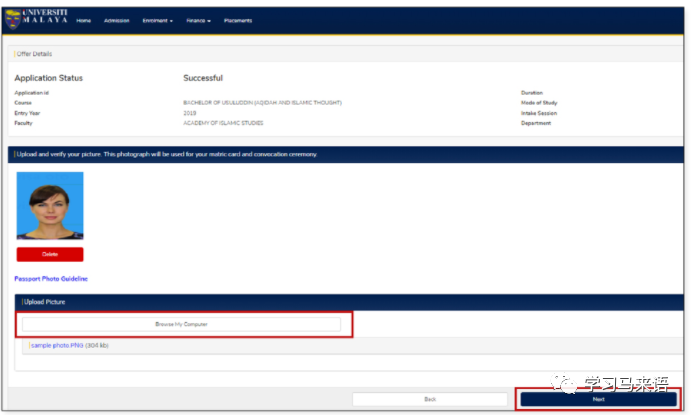The image size is (691, 415).
Task: Open the sample photo PNG file link
Action: (x=57, y=345)
